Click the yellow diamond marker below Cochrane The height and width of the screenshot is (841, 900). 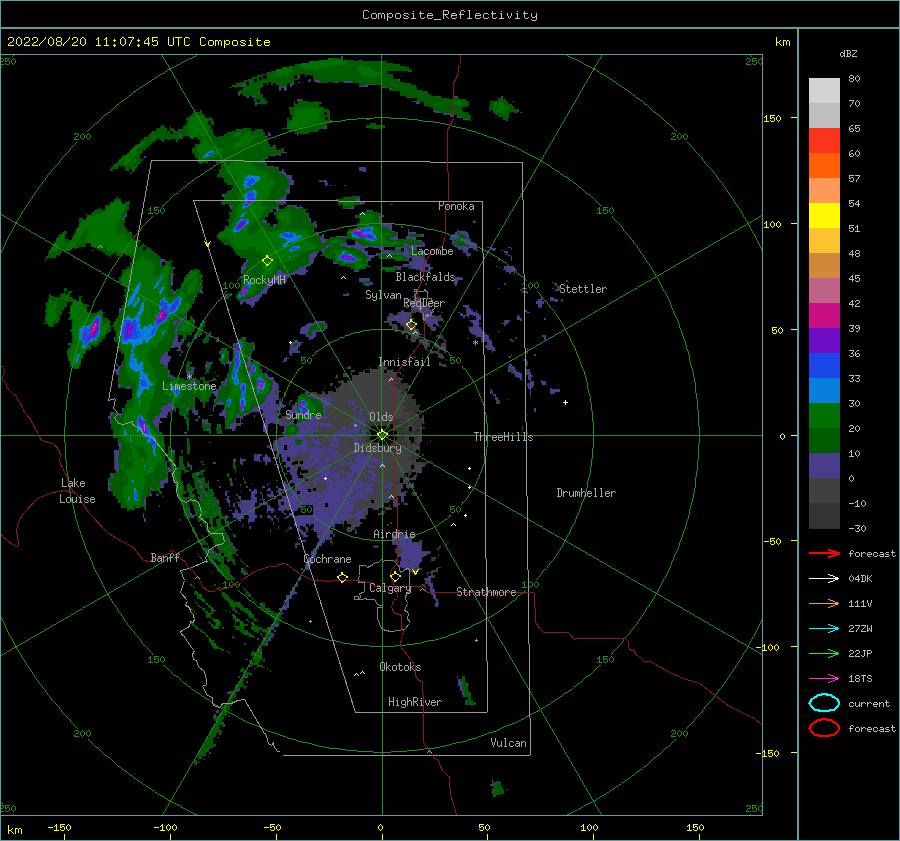click(x=342, y=577)
